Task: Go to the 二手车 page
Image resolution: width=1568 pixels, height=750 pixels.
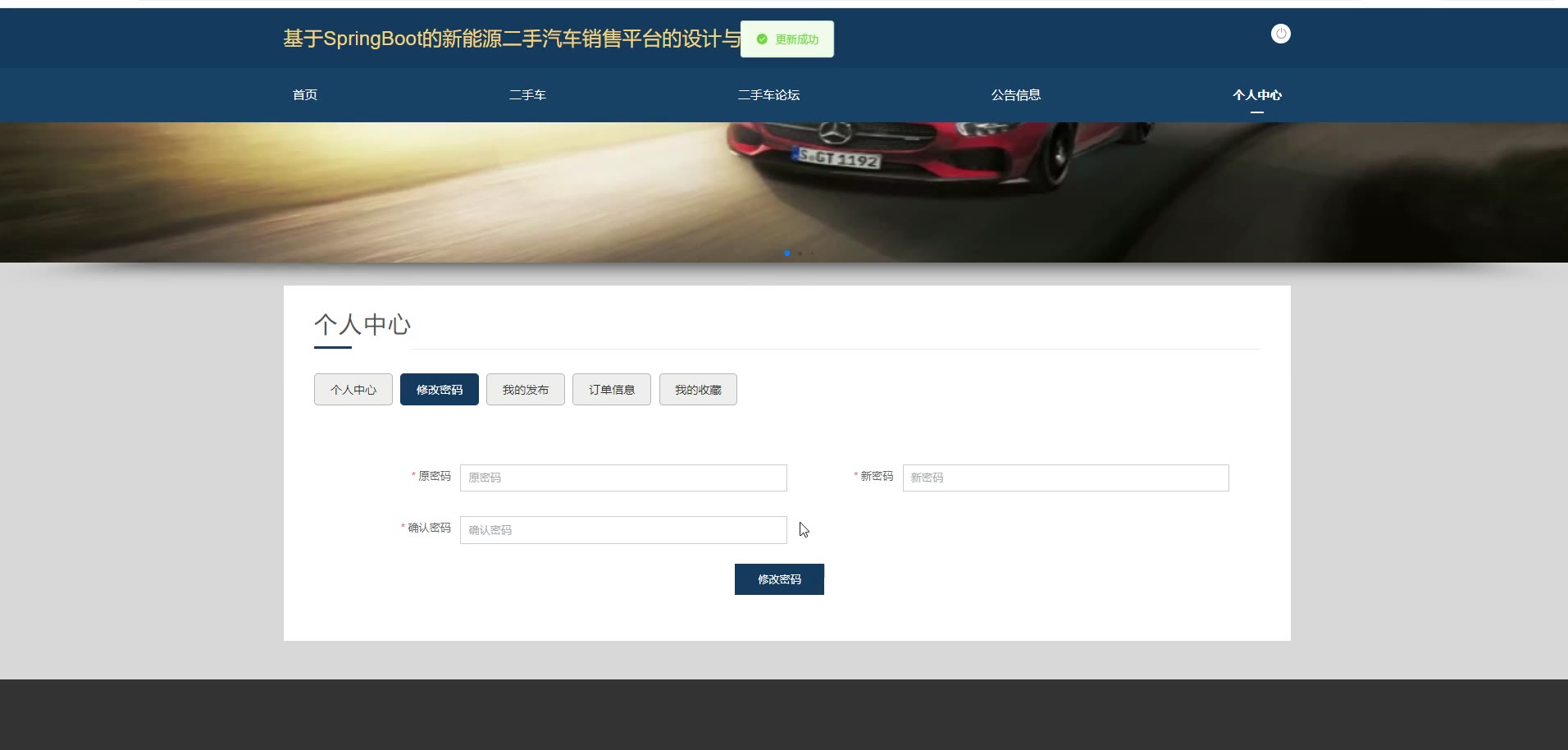Action: tap(527, 95)
